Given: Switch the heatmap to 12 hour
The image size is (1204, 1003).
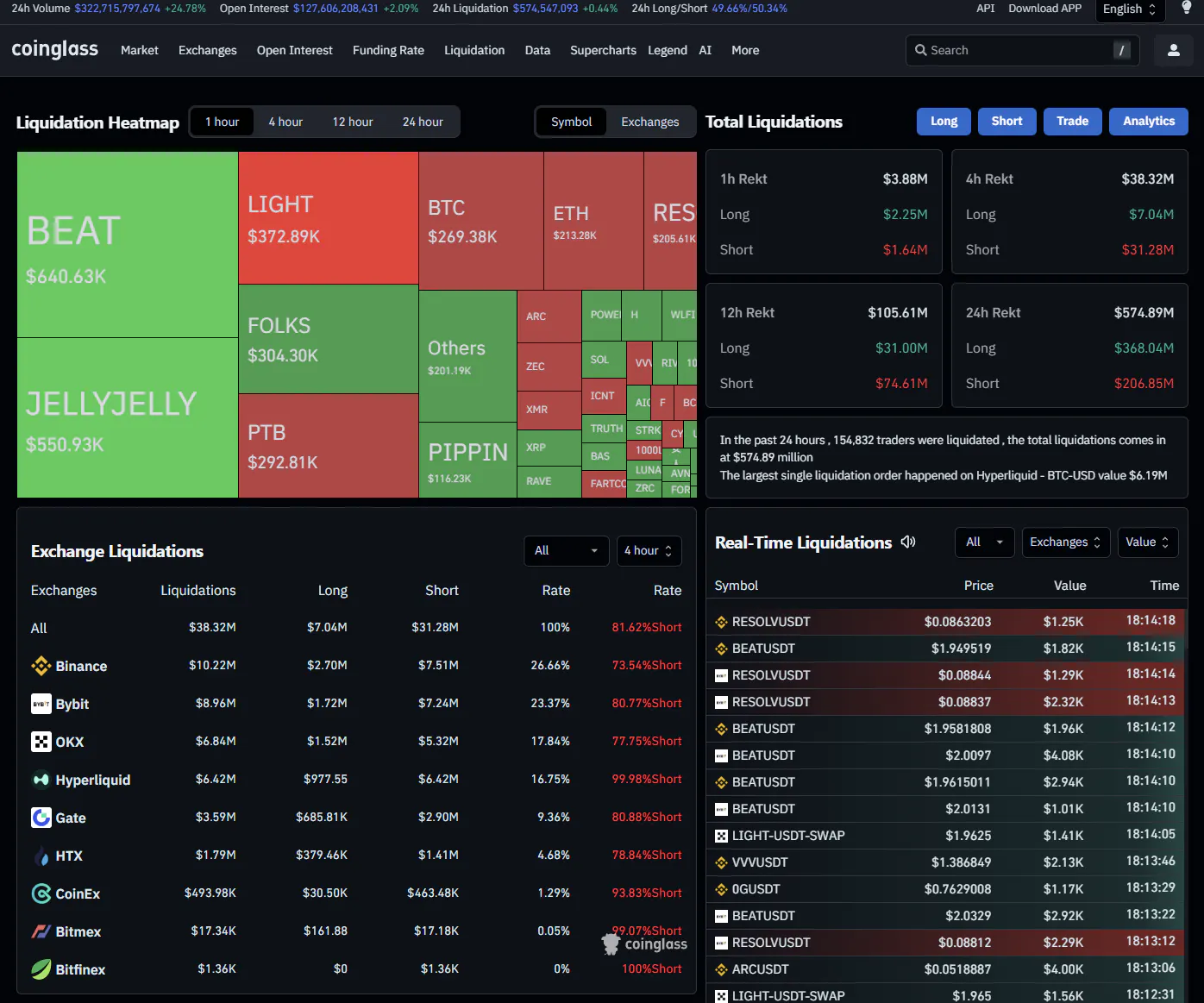Looking at the screenshot, I should click(x=353, y=122).
